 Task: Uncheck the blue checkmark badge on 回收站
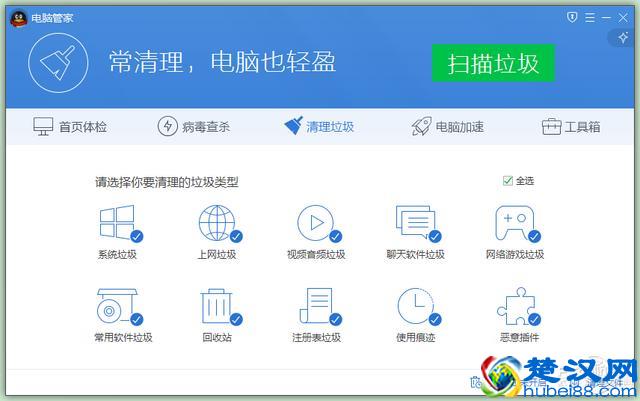[236, 319]
